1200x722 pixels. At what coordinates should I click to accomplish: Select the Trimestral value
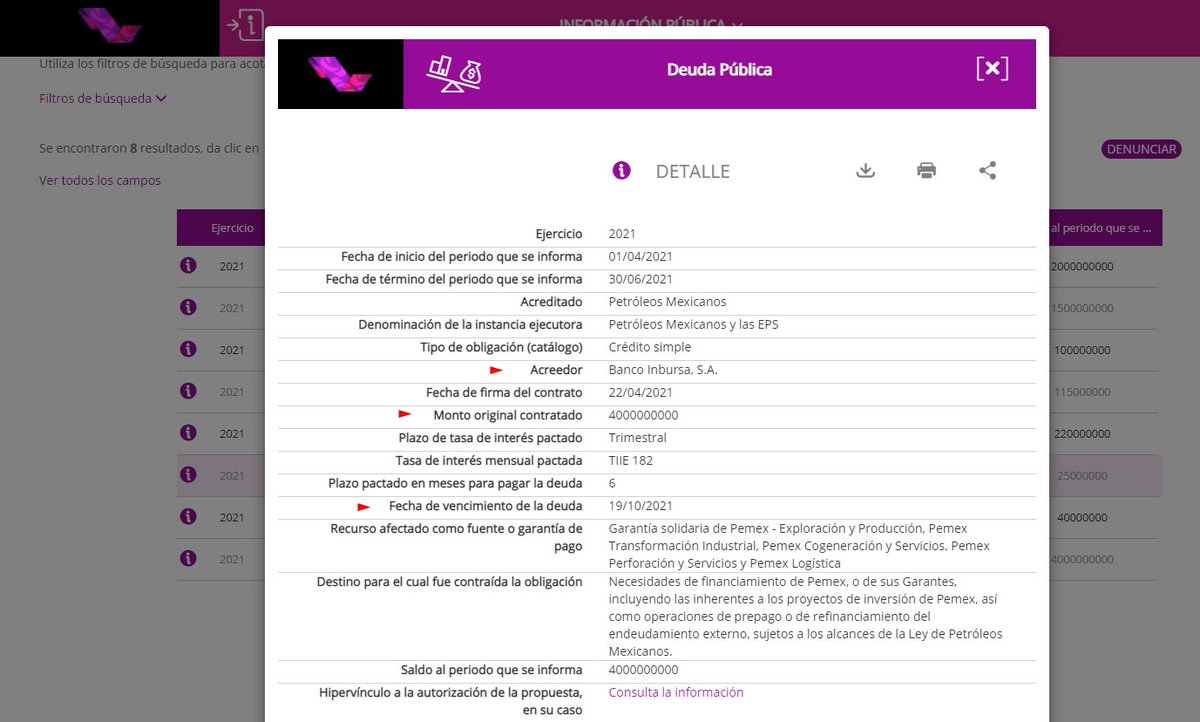[638, 438]
